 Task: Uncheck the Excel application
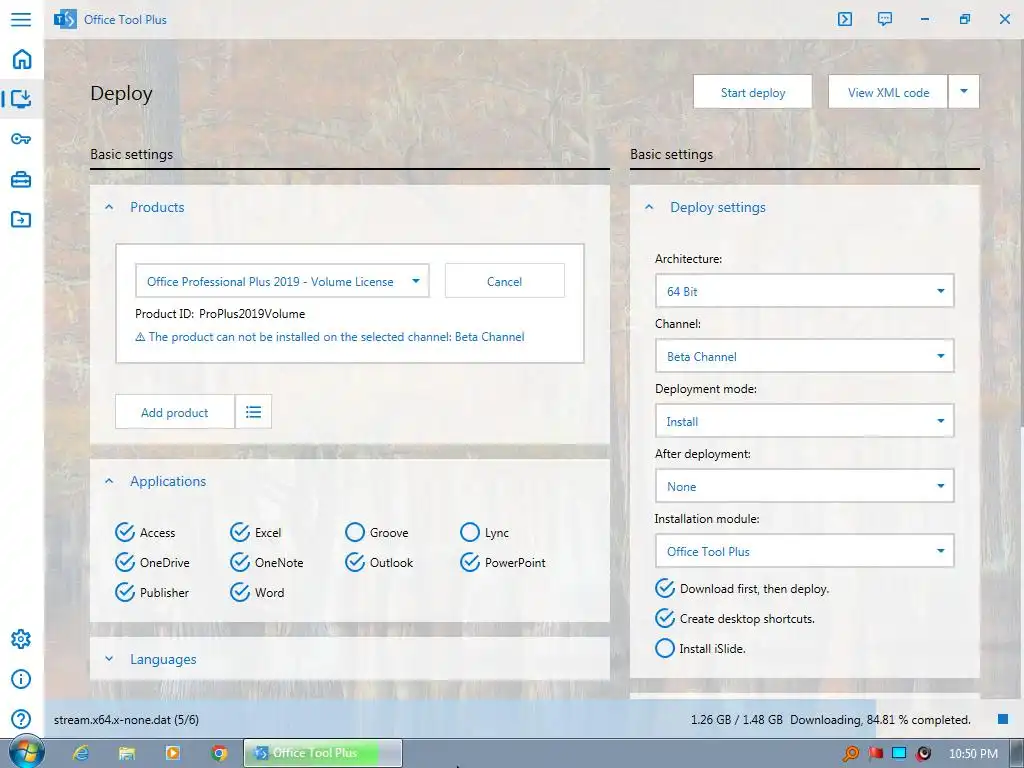click(x=240, y=532)
